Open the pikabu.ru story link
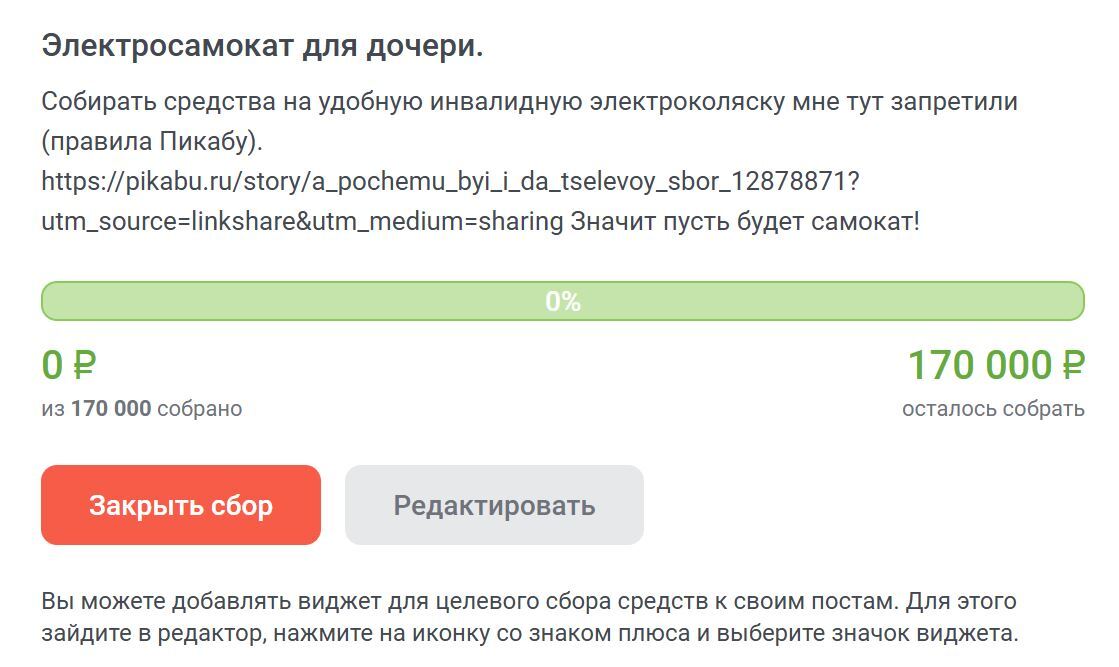This screenshot has height=667, width=1119. click(450, 182)
